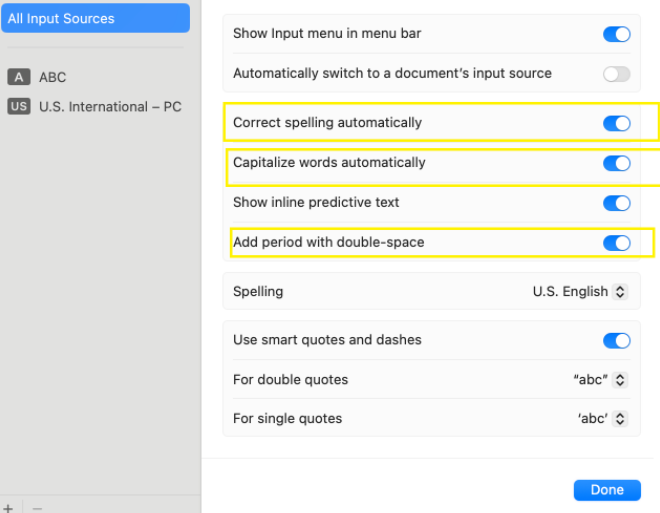Screen dimensions: 660x513
Task: Toggle Show inline predictive text
Action: pos(616,203)
